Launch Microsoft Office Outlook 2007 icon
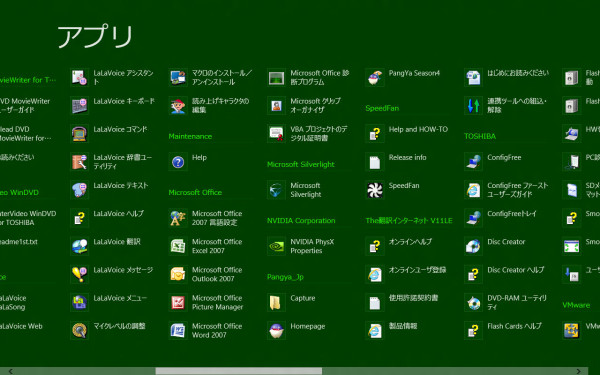 (x=178, y=274)
